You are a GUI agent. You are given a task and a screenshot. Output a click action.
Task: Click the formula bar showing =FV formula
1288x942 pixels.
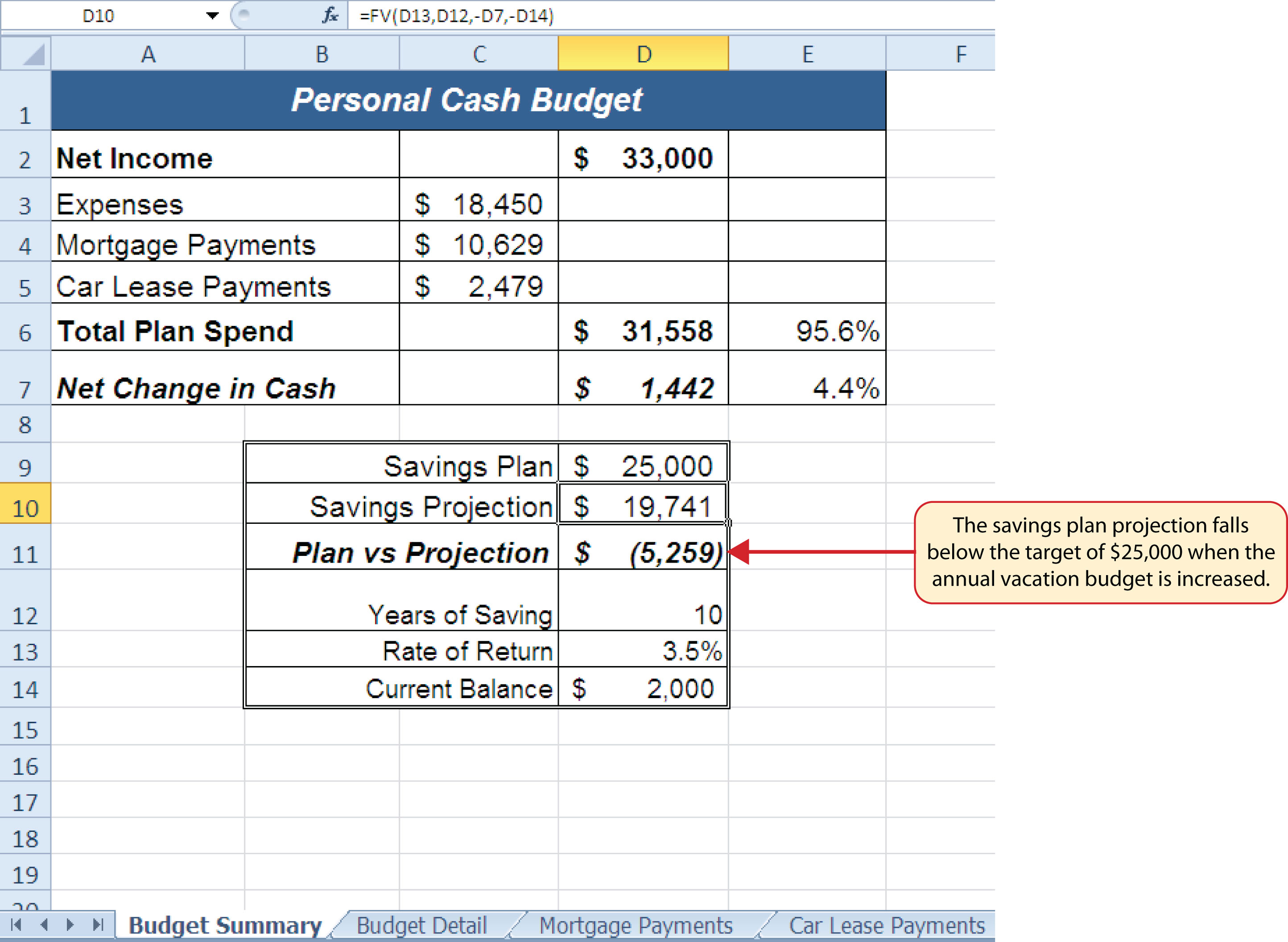(x=671, y=16)
